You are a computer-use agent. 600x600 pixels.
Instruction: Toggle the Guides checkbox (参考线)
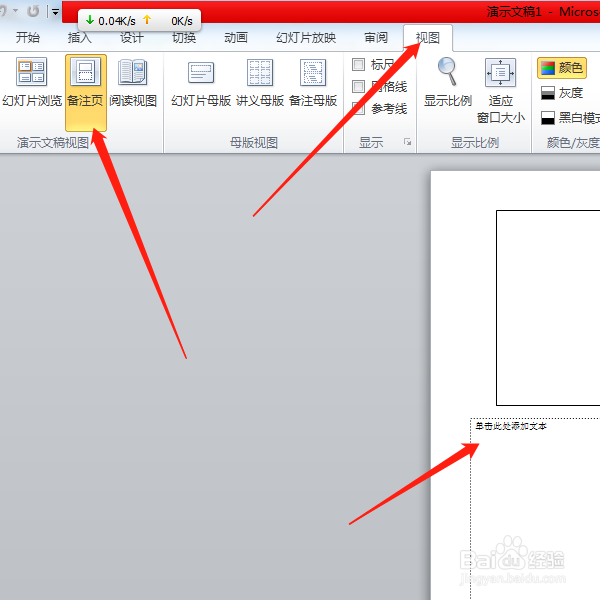pos(358,109)
